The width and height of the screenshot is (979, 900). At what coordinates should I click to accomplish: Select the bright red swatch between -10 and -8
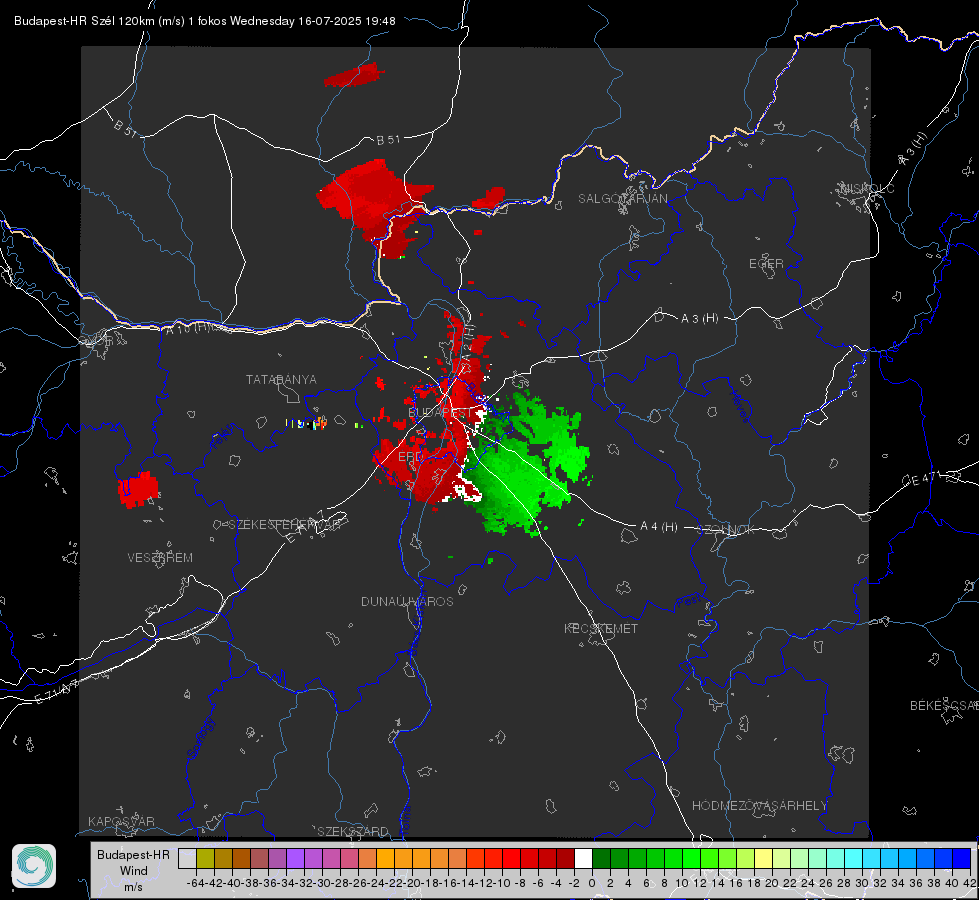tap(511, 859)
